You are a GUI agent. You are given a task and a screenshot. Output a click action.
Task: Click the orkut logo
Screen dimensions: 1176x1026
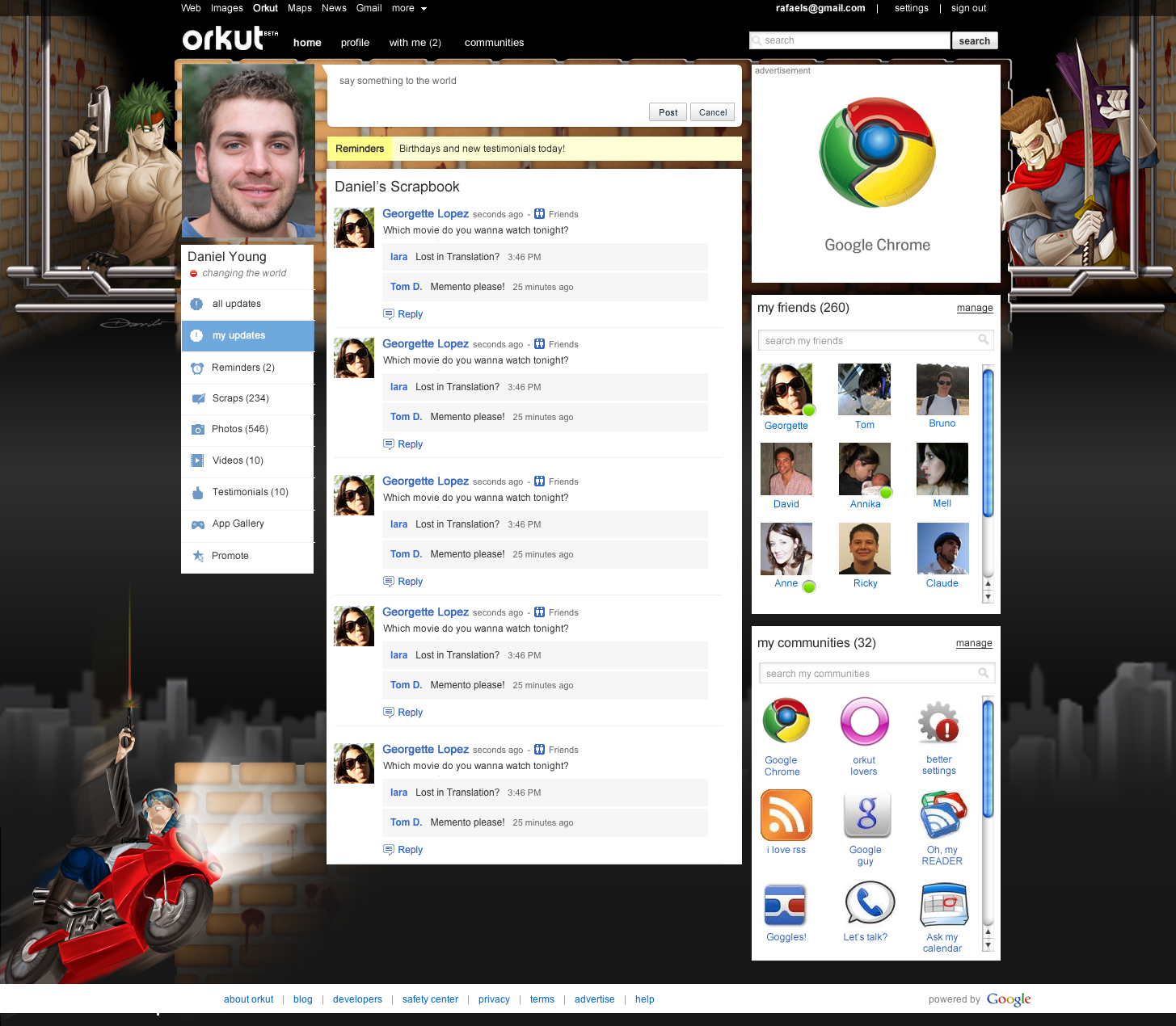coord(230,38)
